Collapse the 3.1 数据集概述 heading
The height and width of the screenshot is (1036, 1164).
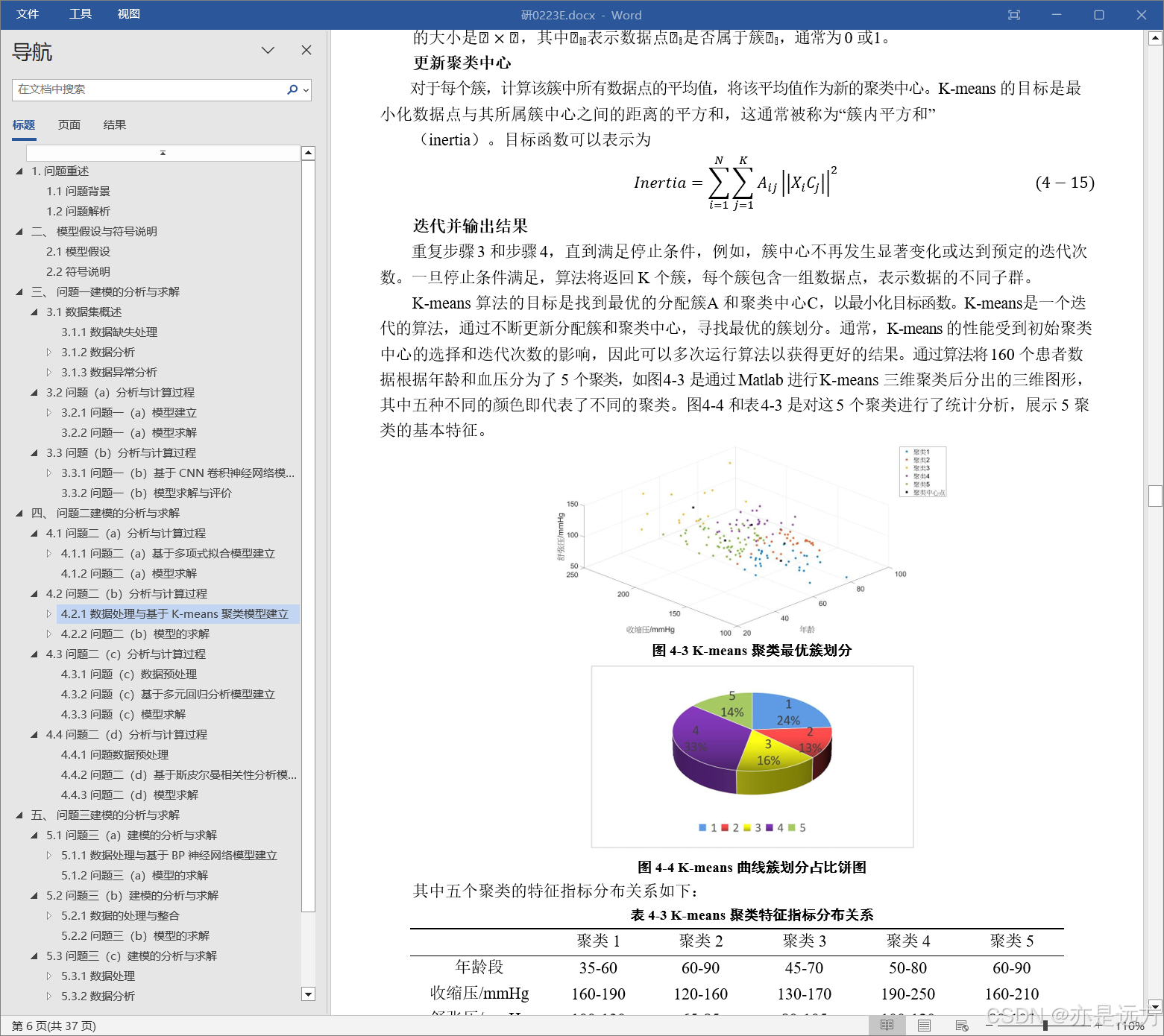pos(34,312)
